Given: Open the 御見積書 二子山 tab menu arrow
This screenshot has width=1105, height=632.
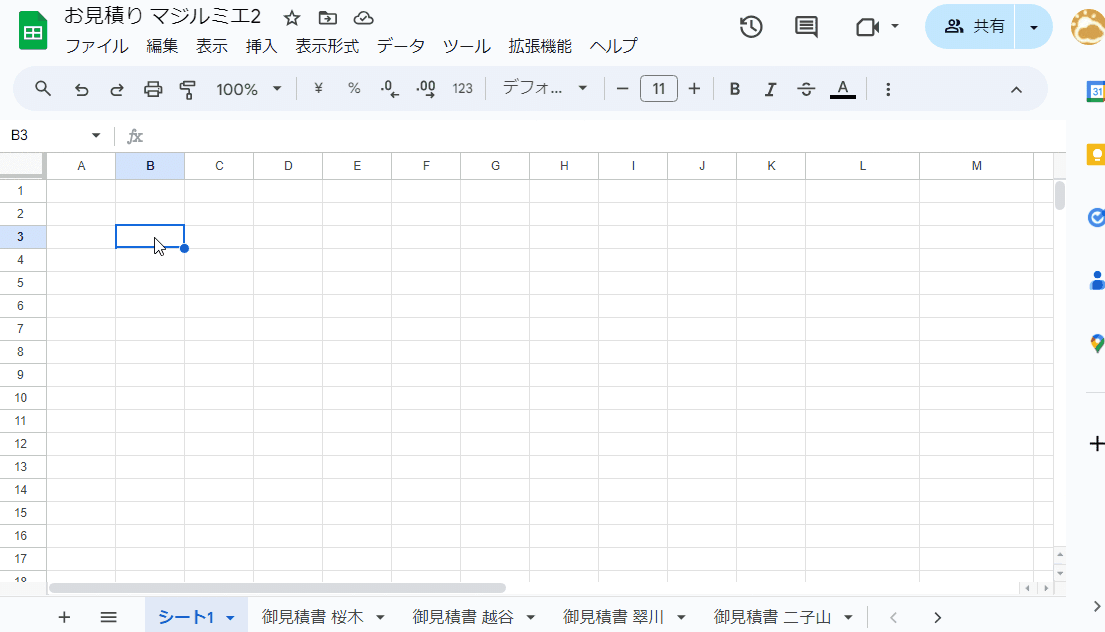Looking at the screenshot, I should [x=848, y=617].
